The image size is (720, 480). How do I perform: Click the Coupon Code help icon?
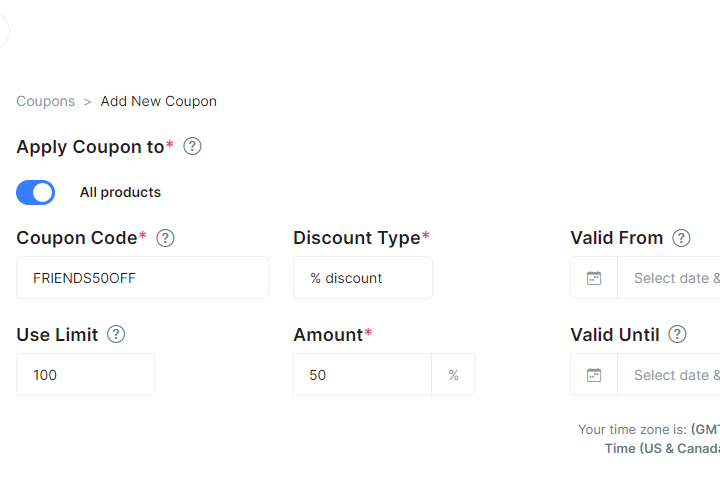[166, 238]
